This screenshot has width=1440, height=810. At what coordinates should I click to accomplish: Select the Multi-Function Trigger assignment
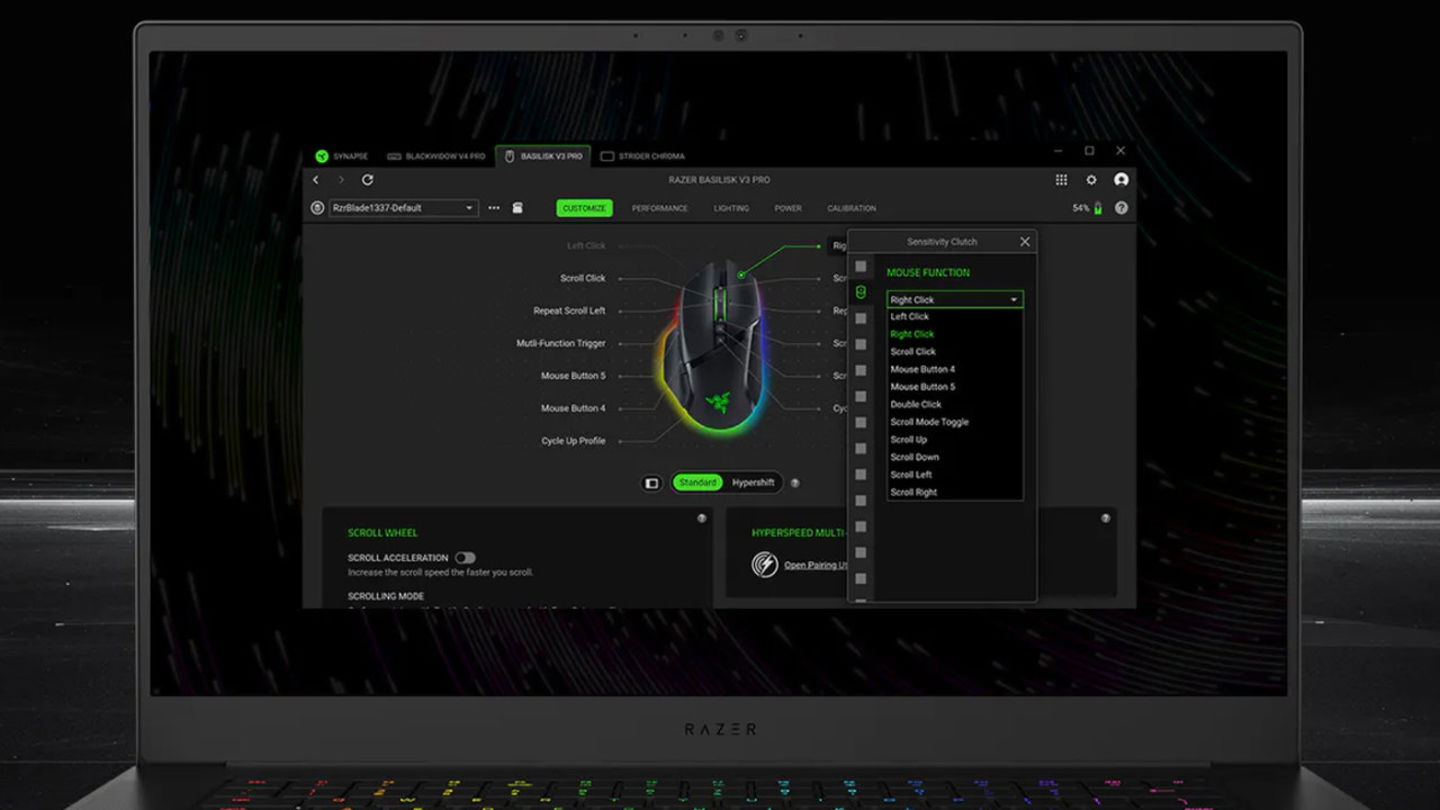tap(561, 343)
